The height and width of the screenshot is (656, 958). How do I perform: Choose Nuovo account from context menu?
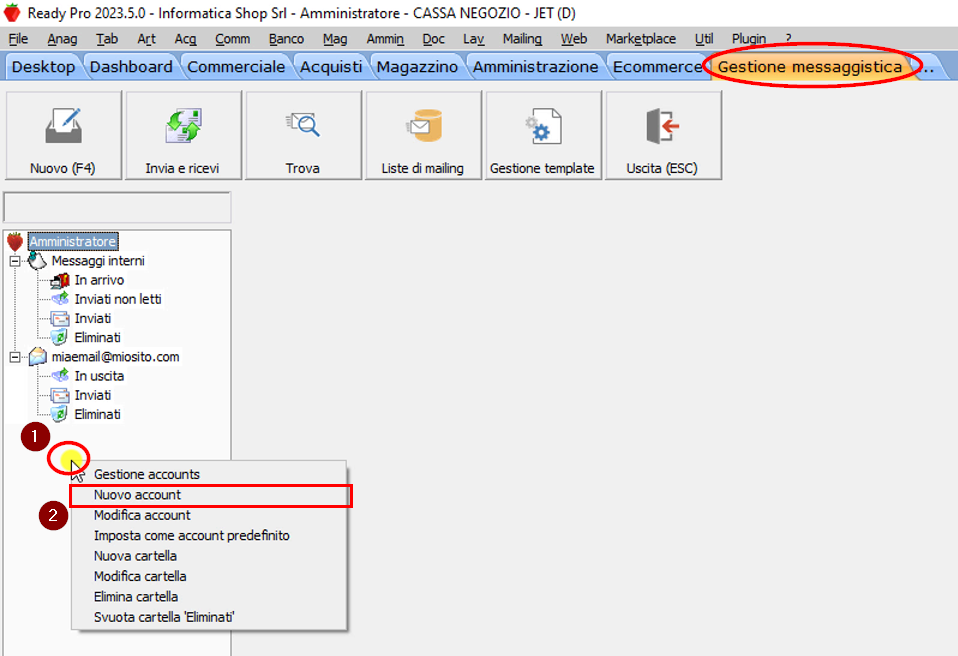point(210,495)
